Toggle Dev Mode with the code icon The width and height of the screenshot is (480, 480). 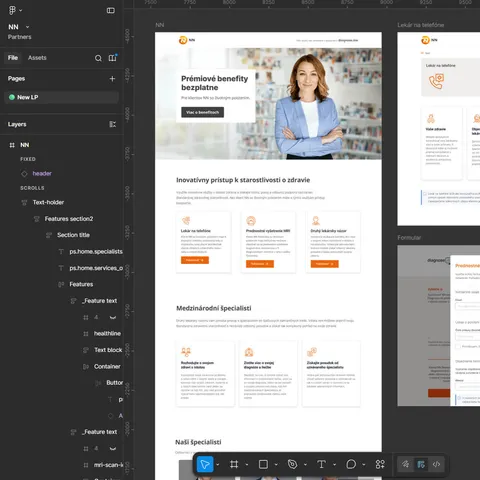coord(436,464)
